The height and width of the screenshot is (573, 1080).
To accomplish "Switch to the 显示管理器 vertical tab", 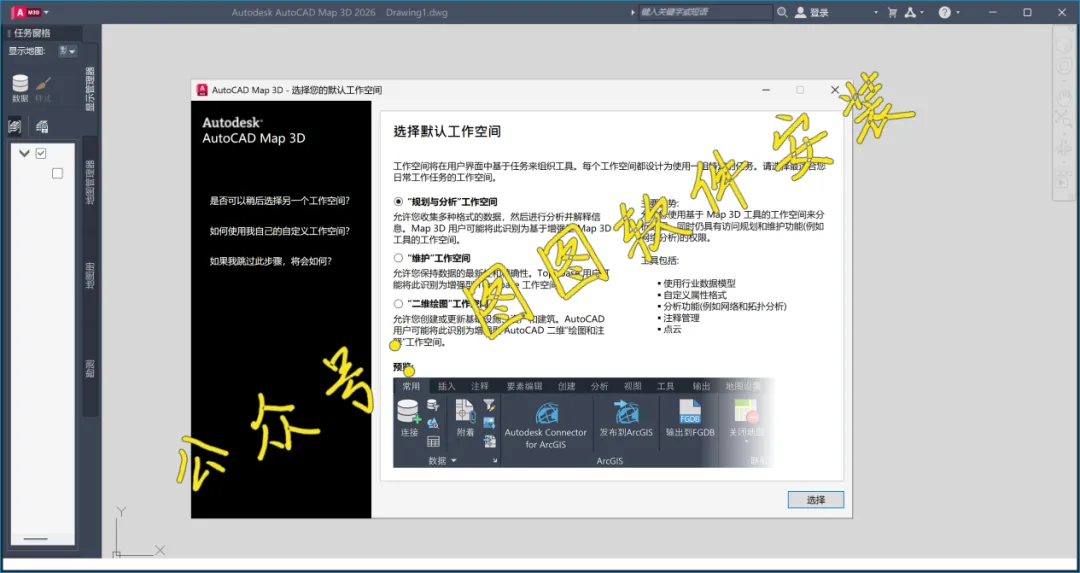I will [x=90, y=88].
